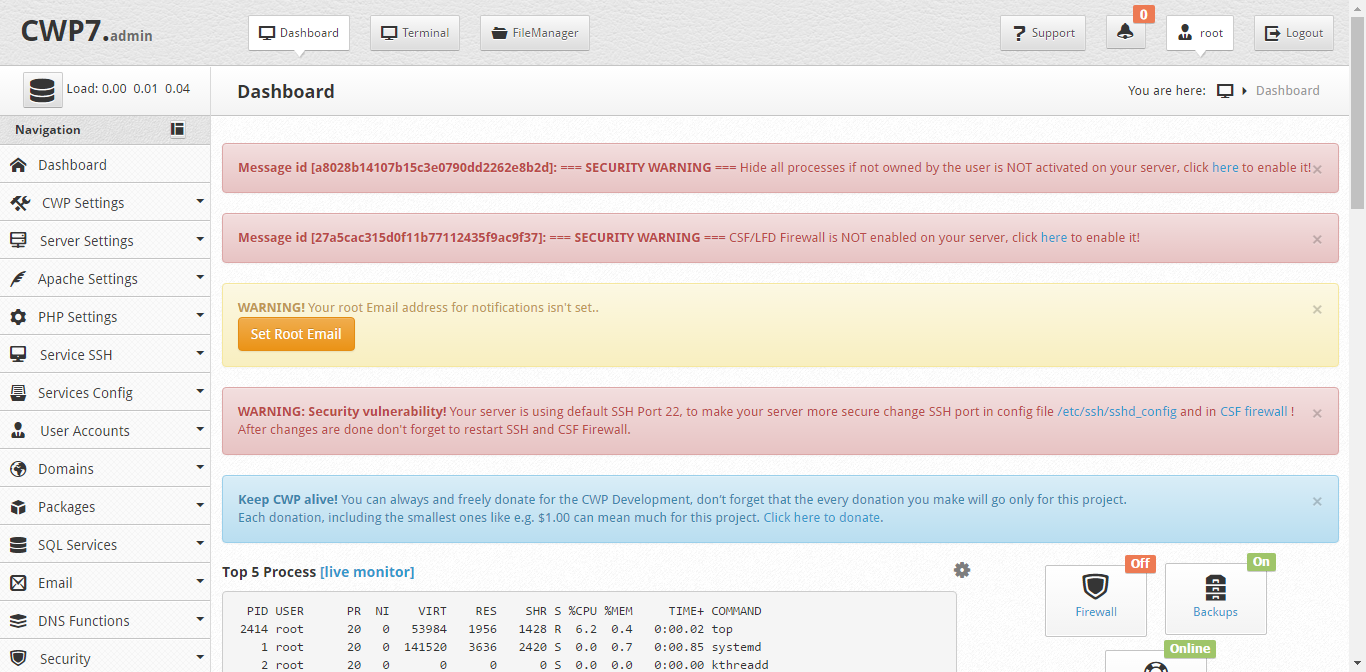
Task: Click the database icon for SQL Services
Action: (18, 545)
